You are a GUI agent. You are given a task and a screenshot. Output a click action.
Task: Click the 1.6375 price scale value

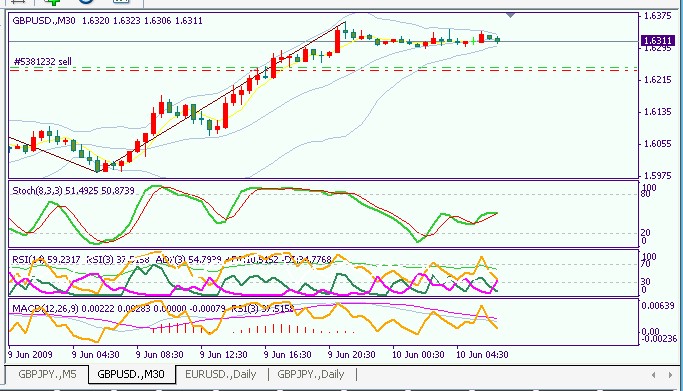click(x=658, y=16)
